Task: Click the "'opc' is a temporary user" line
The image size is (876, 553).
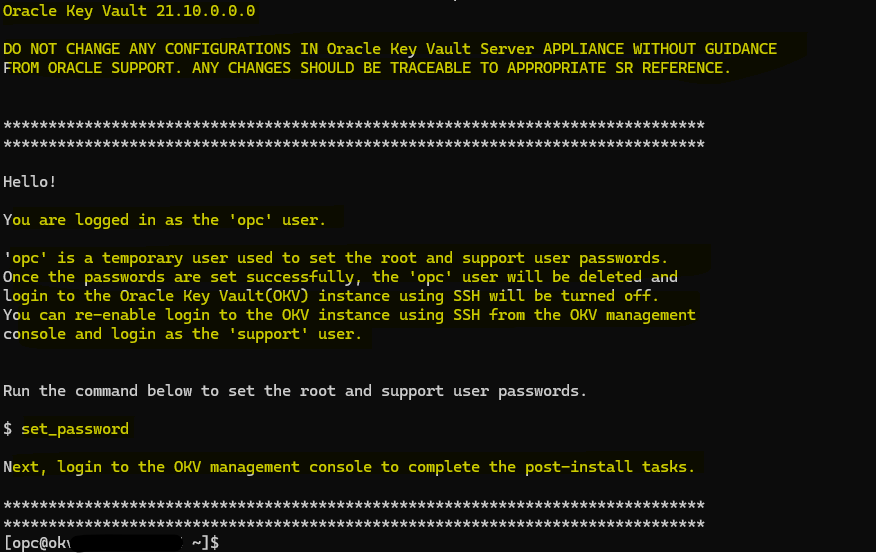Action: [x=335, y=258]
